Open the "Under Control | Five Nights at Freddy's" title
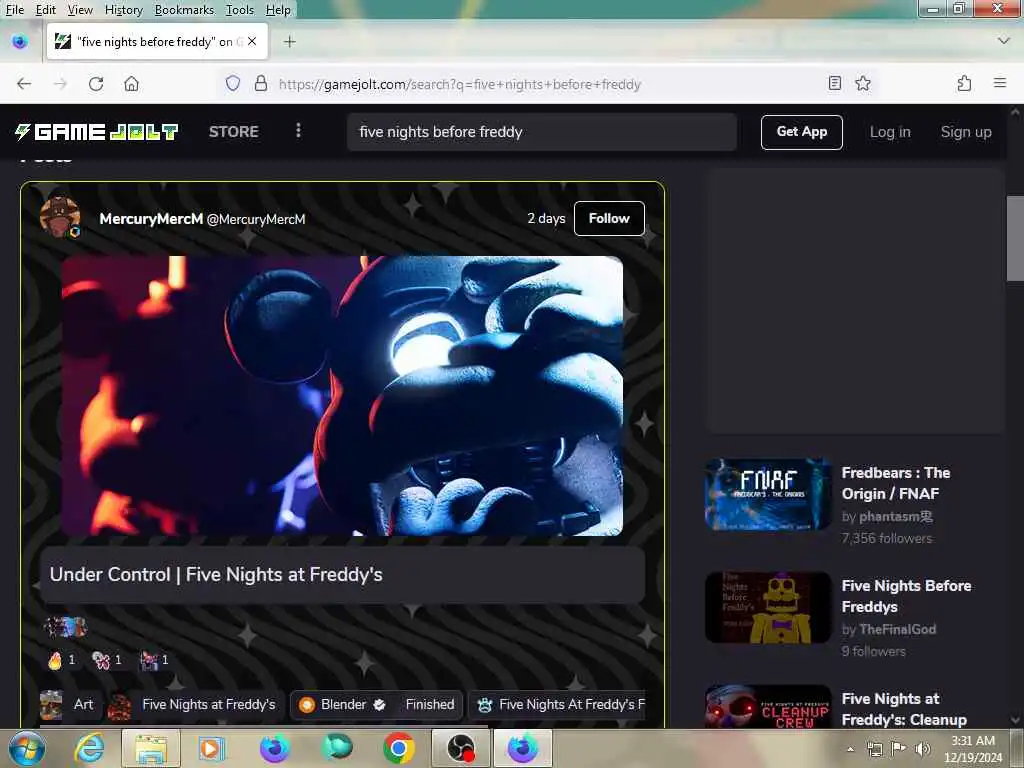The height and width of the screenshot is (768, 1024). click(216, 575)
